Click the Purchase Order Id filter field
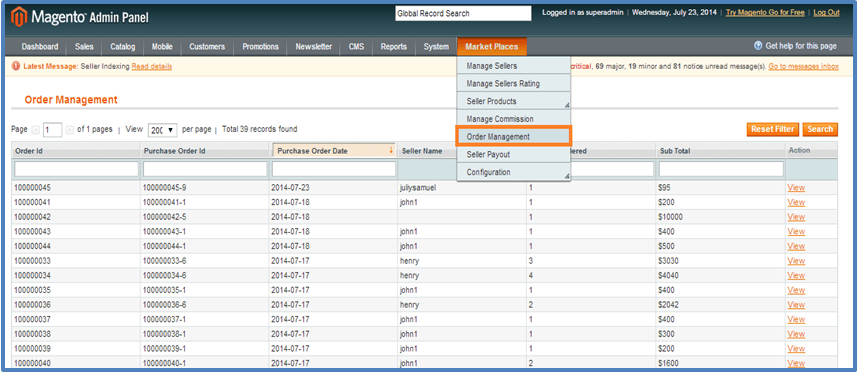Screen dimensions: 857x372 tap(205, 169)
